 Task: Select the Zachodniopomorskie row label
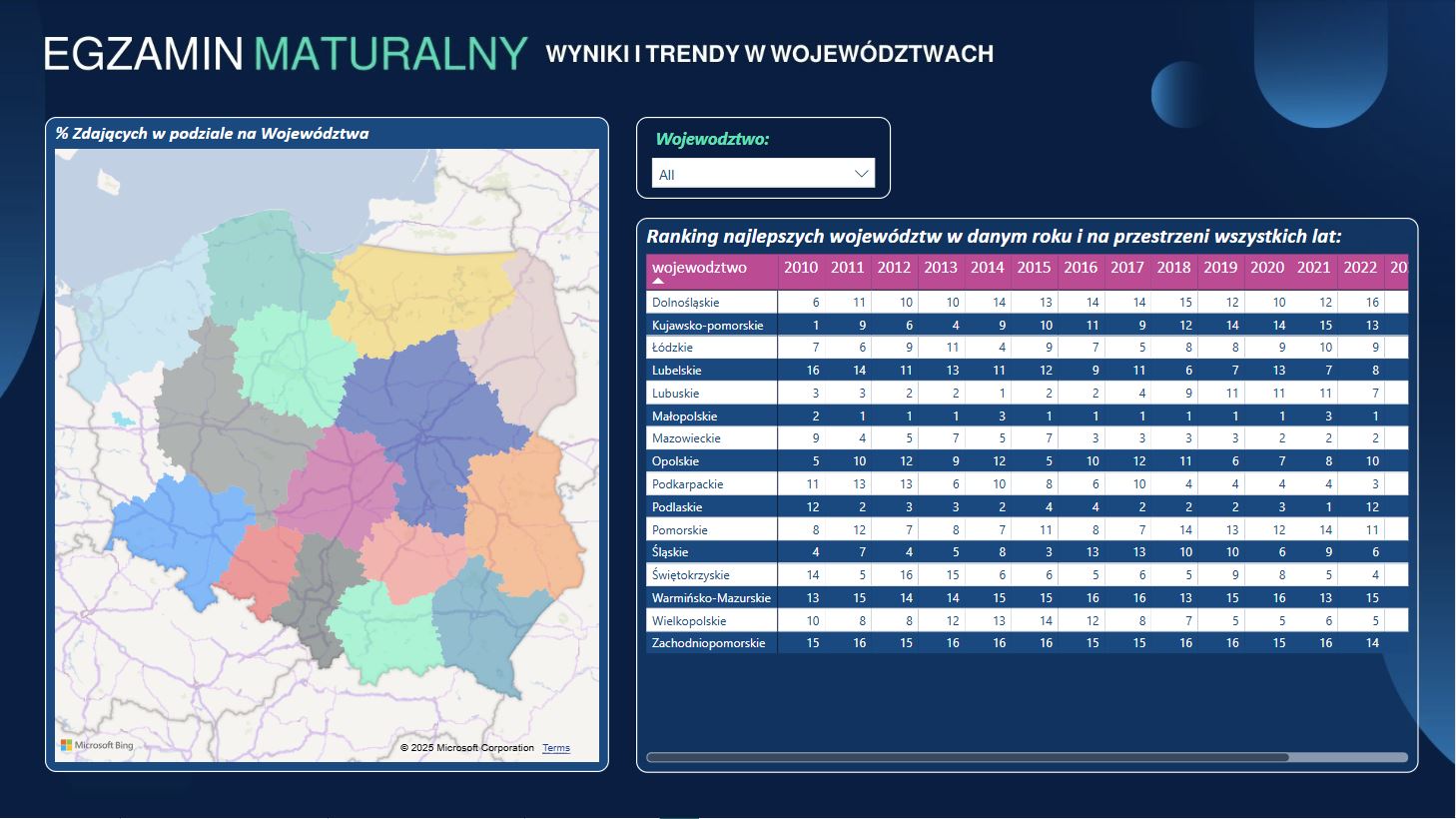tap(708, 643)
